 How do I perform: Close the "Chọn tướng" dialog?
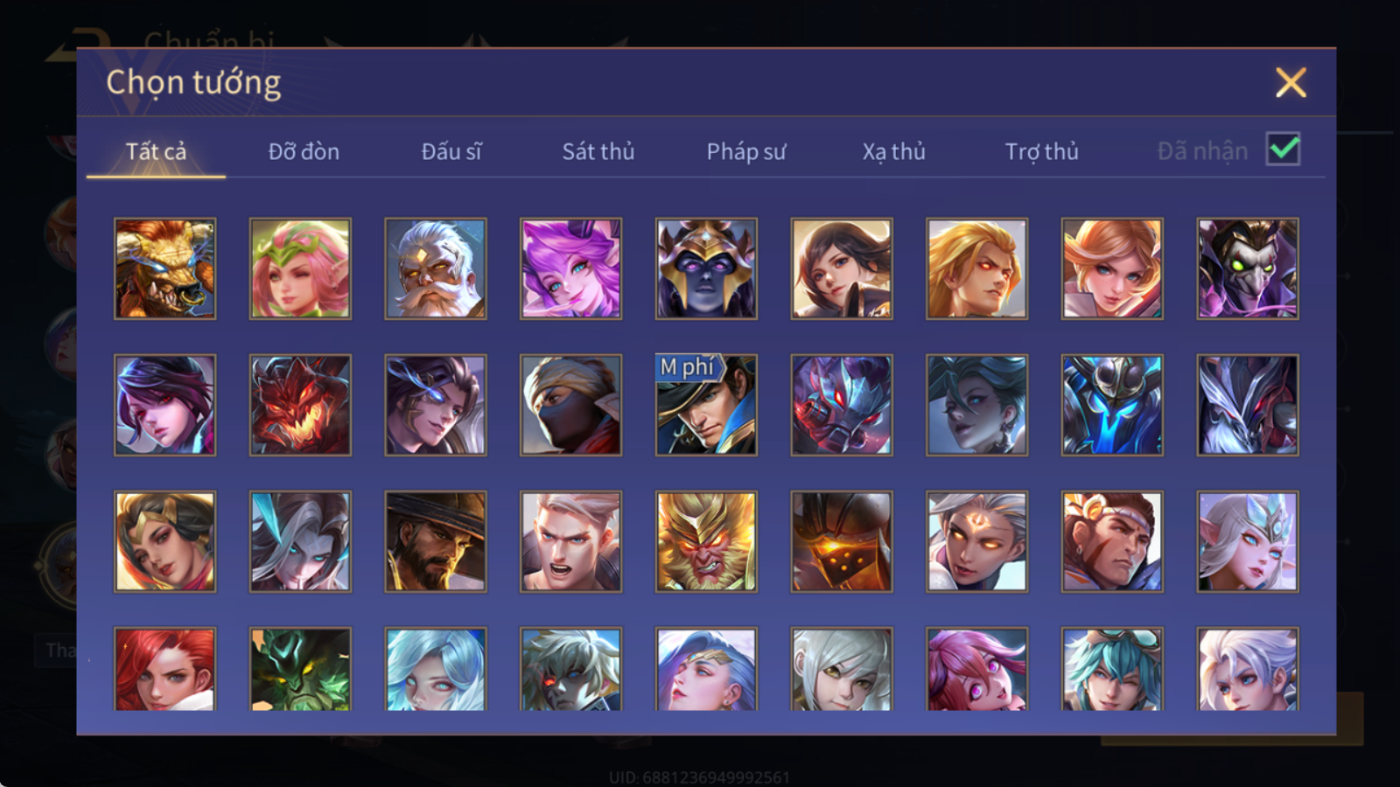1291,83
